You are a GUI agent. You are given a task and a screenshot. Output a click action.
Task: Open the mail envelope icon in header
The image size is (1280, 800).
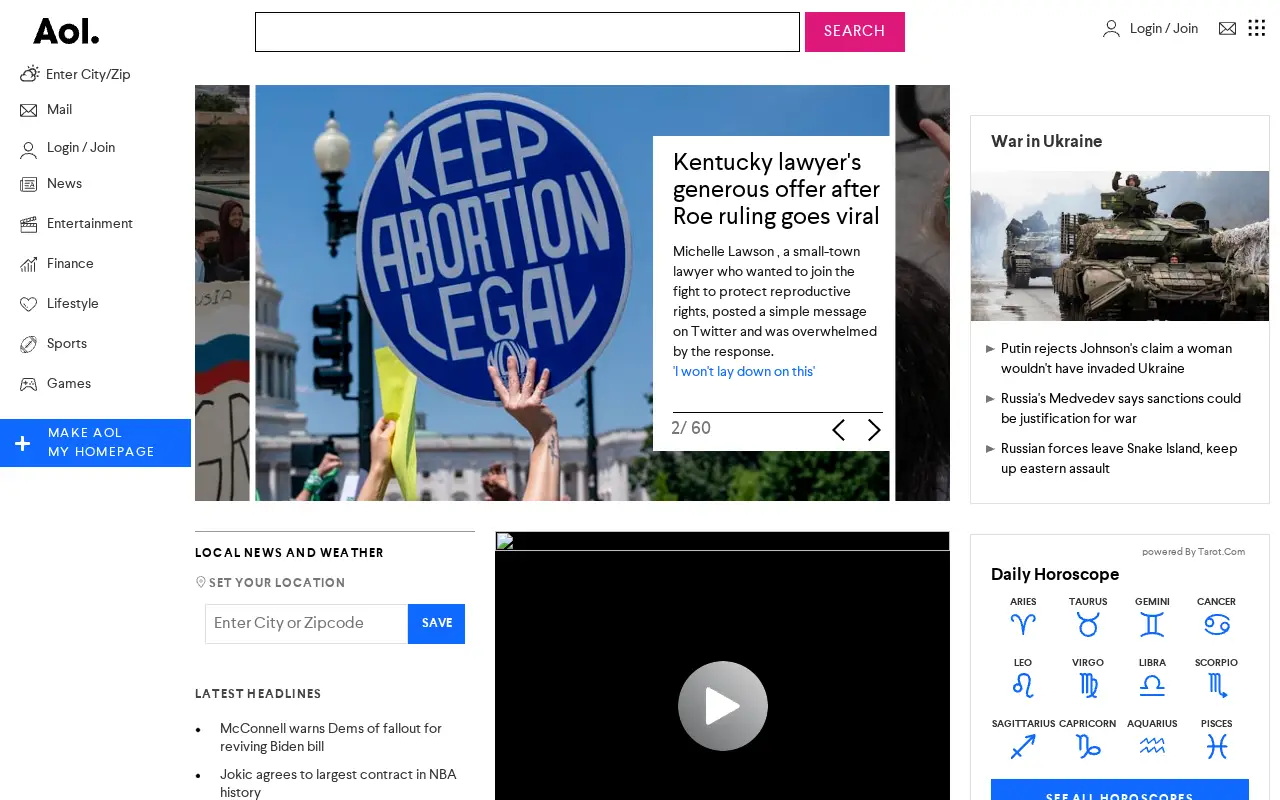1227,29
